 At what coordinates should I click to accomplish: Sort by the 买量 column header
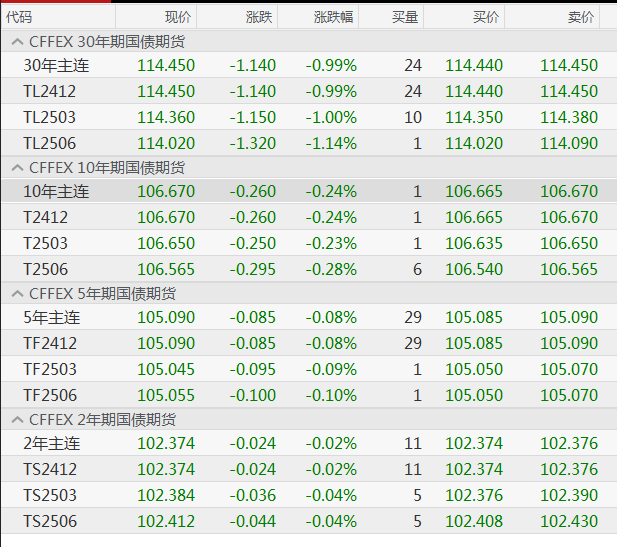405,17
